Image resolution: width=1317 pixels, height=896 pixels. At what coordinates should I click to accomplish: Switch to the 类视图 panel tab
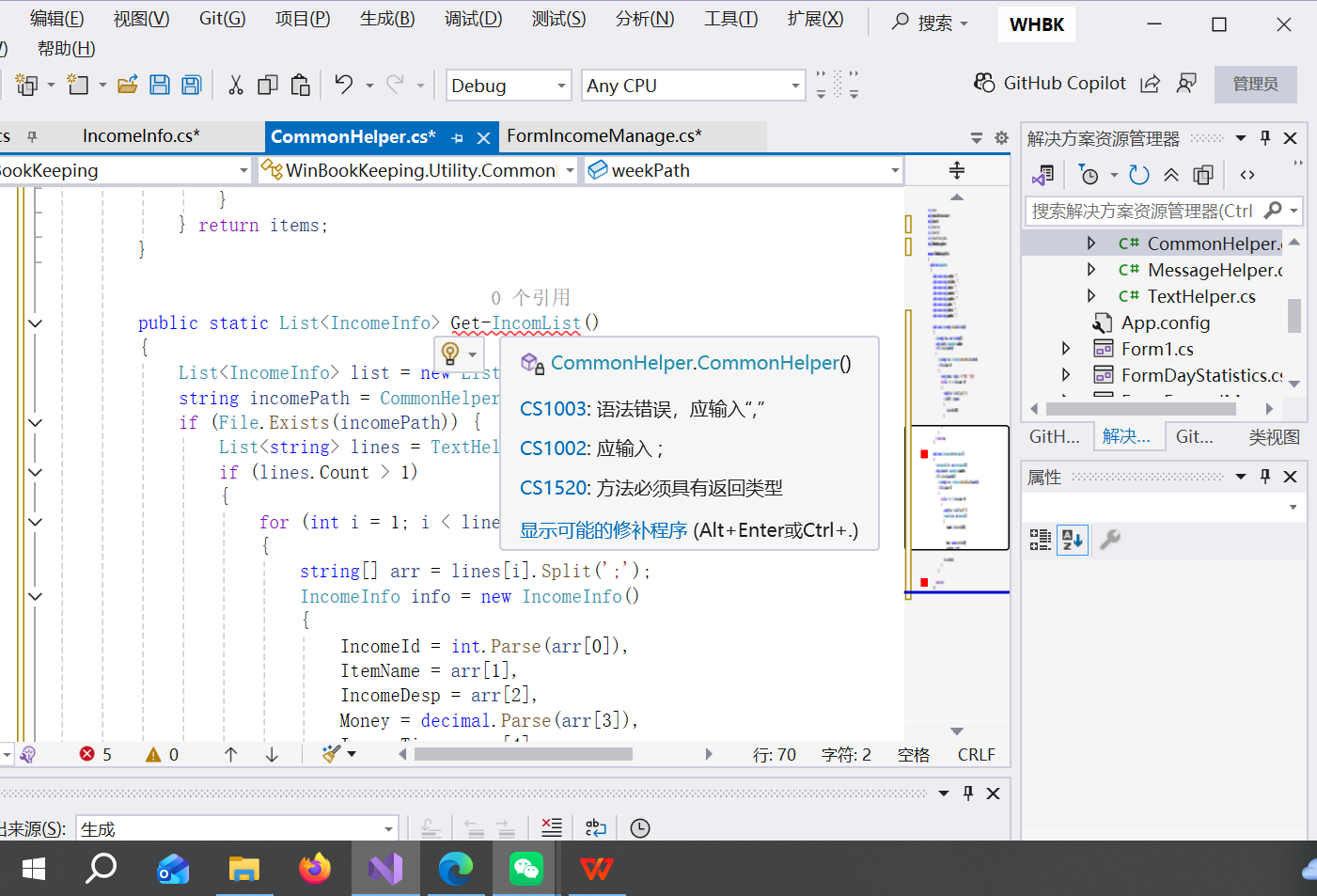1274,437
